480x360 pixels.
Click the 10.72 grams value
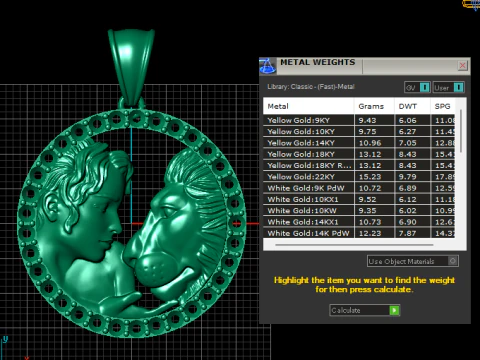[370, 188]
